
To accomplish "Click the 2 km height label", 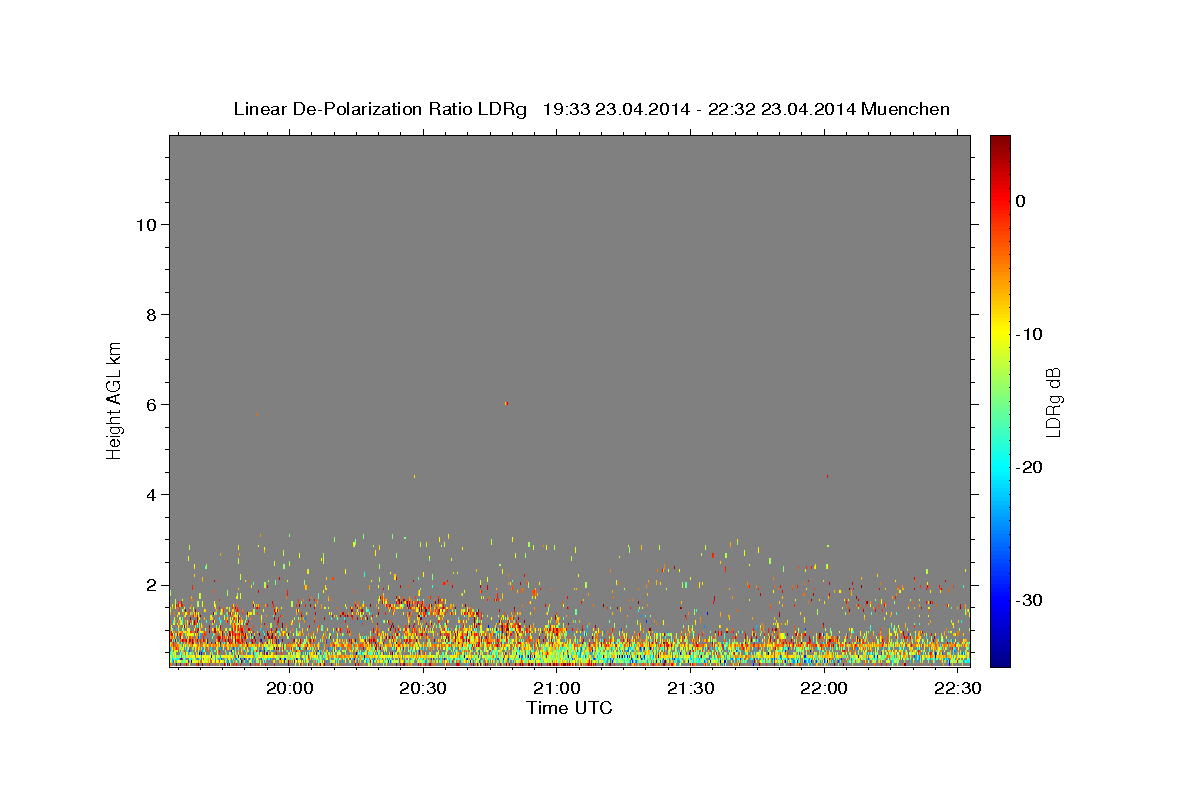I will click(150, 584).
